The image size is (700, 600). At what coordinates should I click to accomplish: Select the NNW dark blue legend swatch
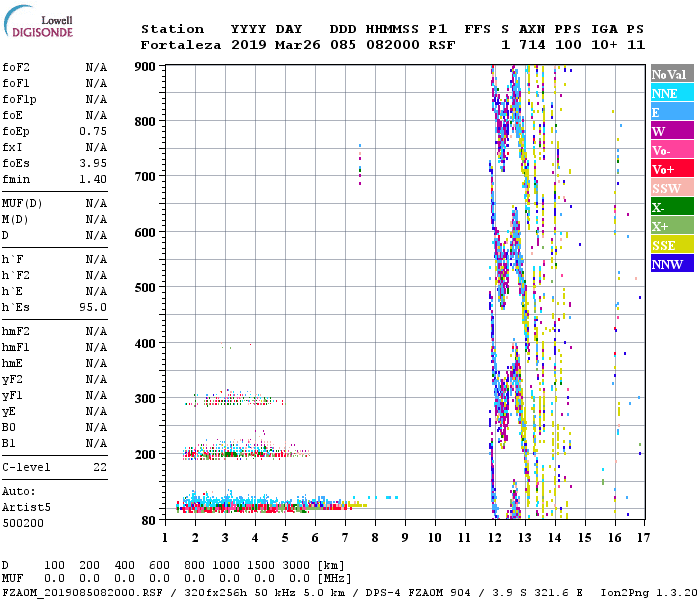click(672, 264)
